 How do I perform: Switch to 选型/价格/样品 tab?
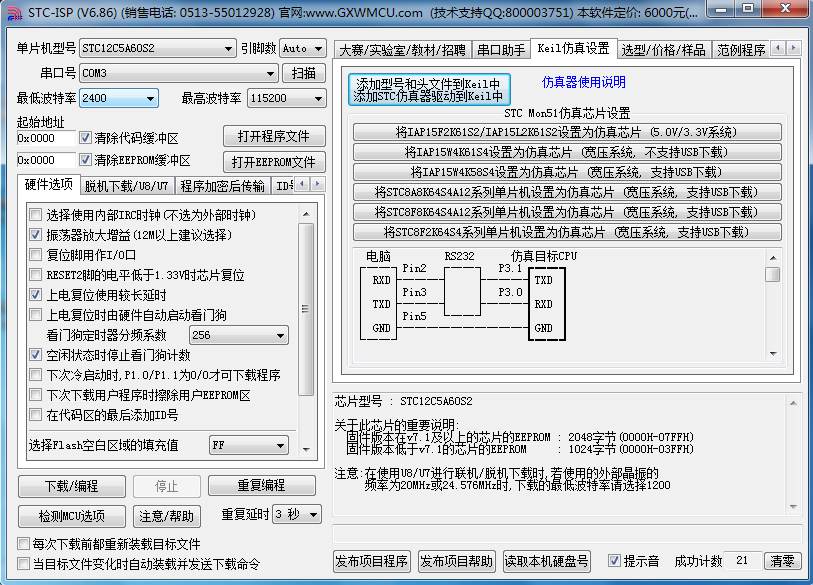[x=664, y=50]
